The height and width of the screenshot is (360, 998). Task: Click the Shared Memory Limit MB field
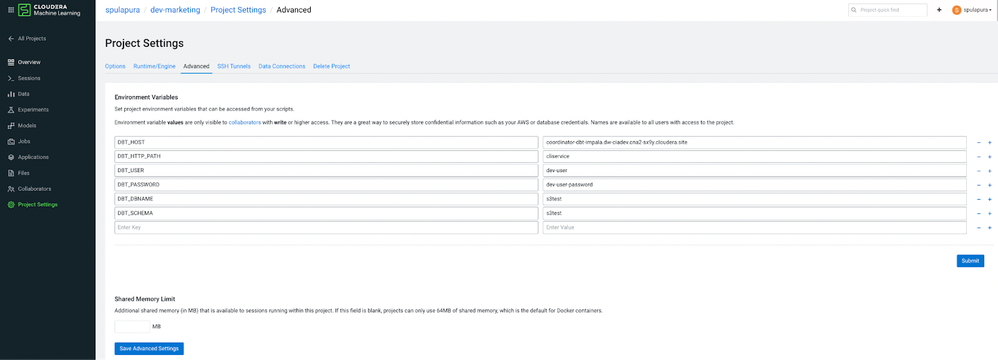(132, 326)
